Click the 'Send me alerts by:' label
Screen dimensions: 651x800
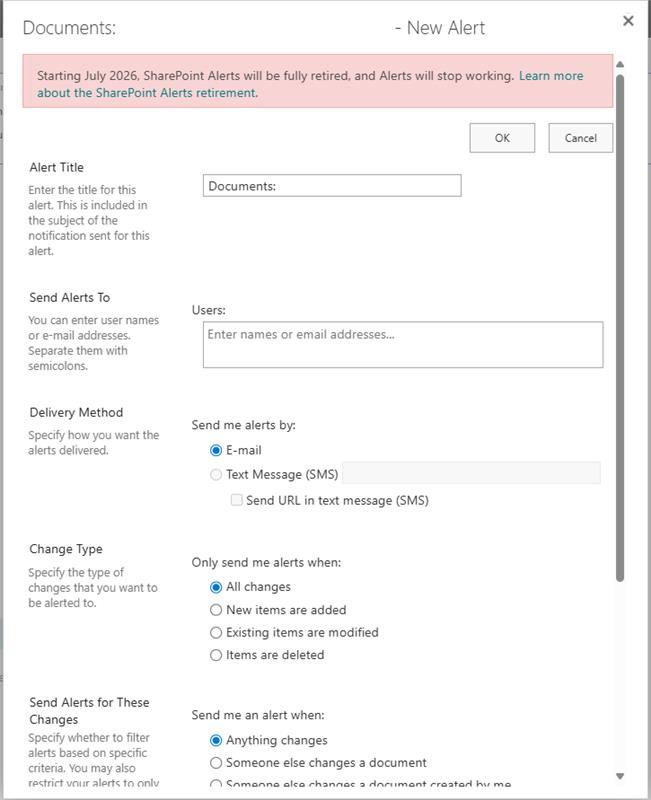coord(243,425)
